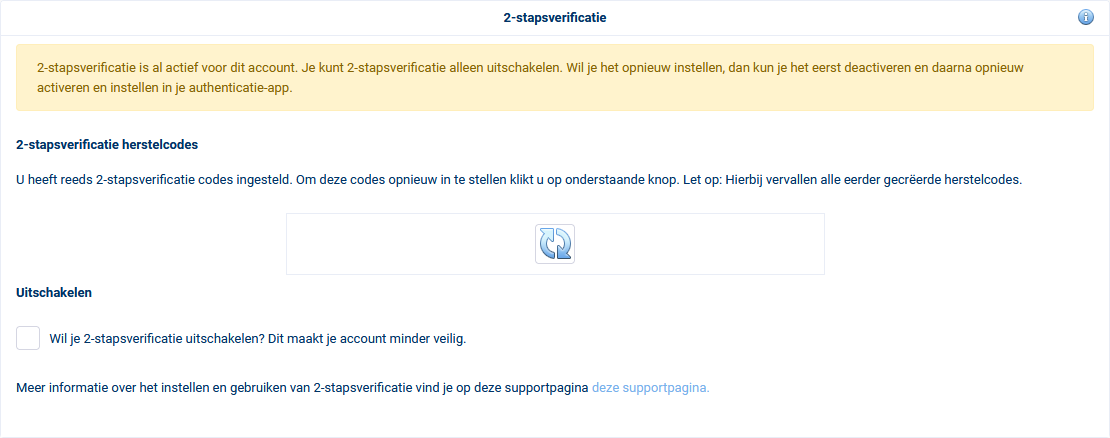Click empty area right of the refresh button
1110x438 pixels.
click(700, 244)
